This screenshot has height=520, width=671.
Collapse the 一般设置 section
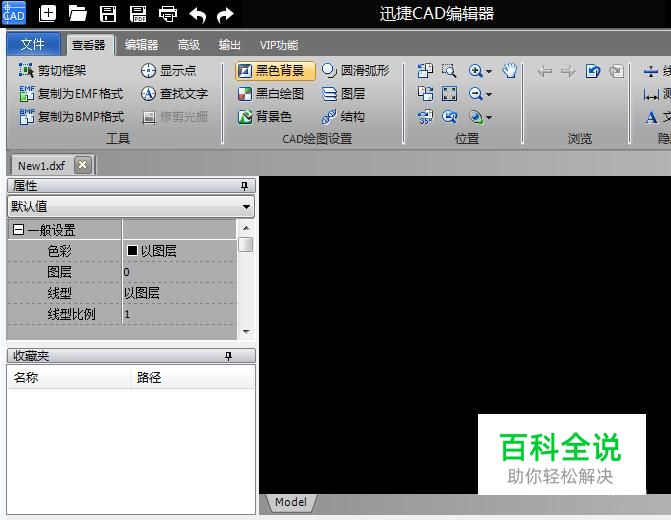tap(18, 230)
